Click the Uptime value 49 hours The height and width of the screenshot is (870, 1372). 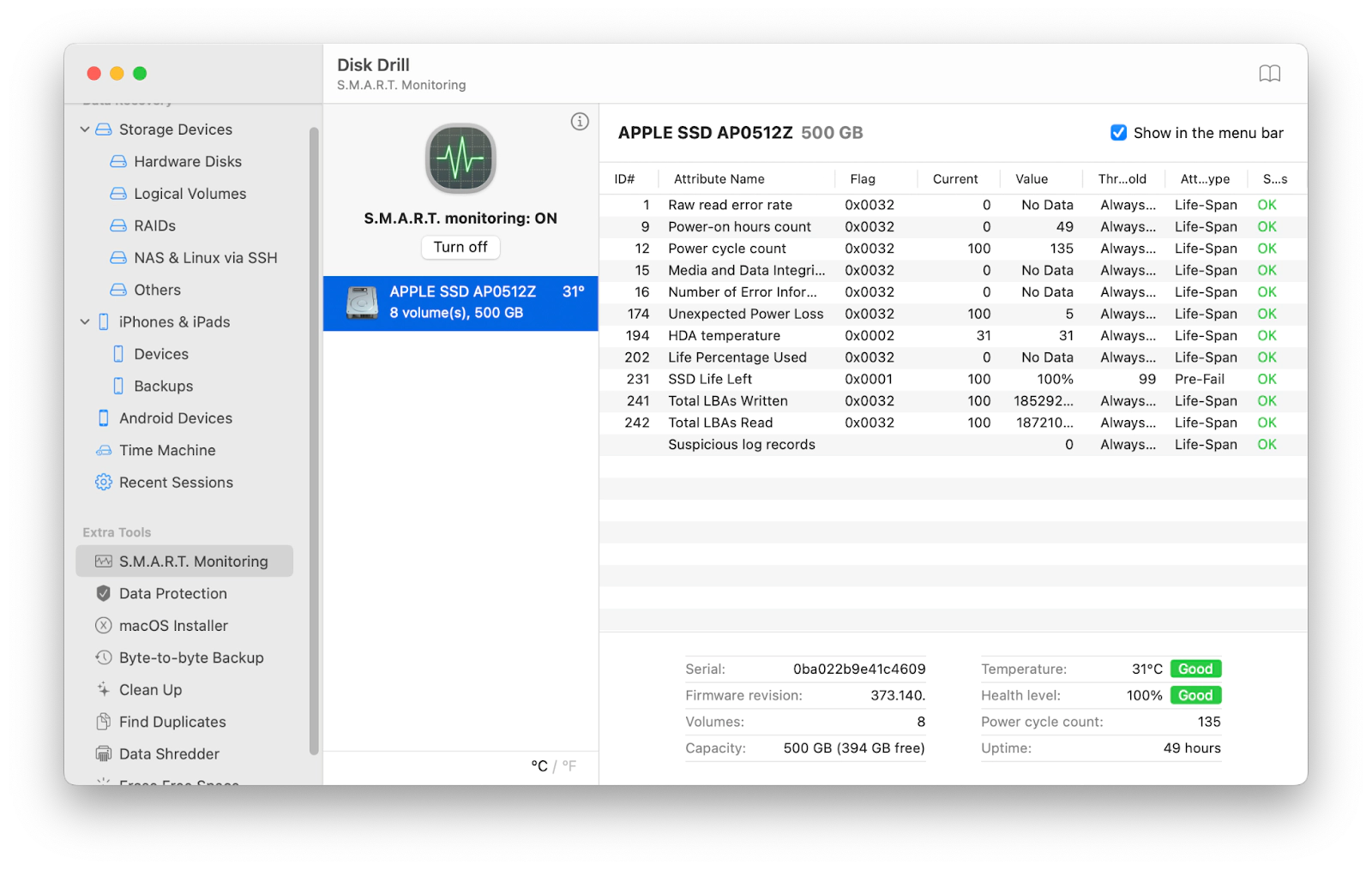click(x=1192, y=748)
